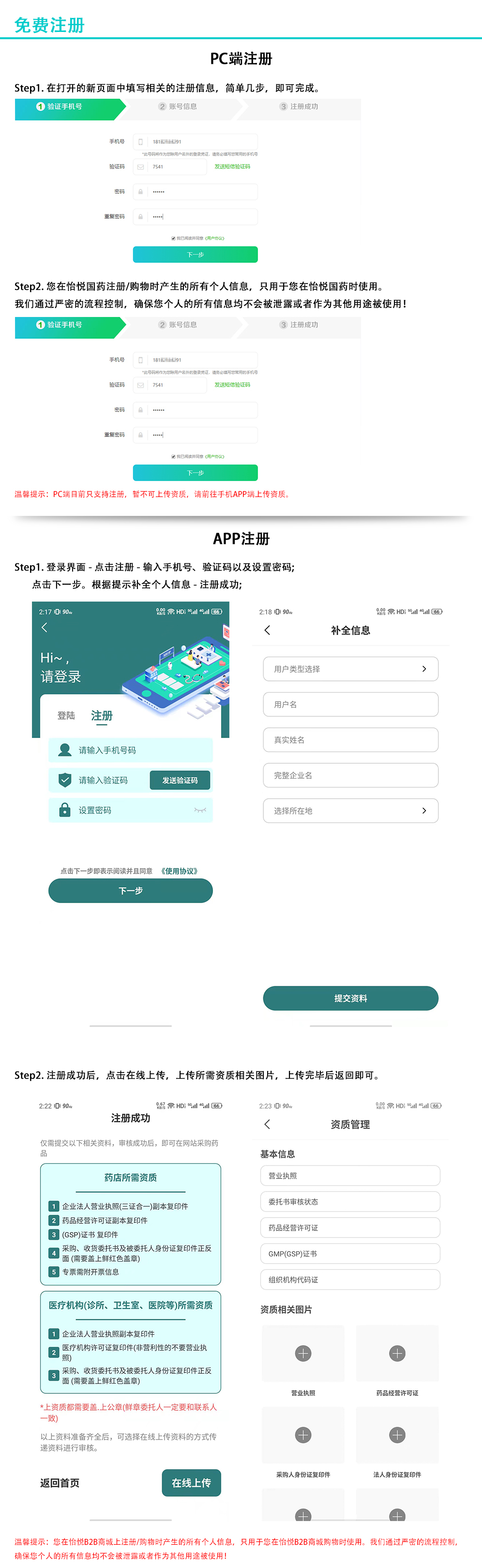Add 营业执照 image with plus icon

click(303, 1353)
